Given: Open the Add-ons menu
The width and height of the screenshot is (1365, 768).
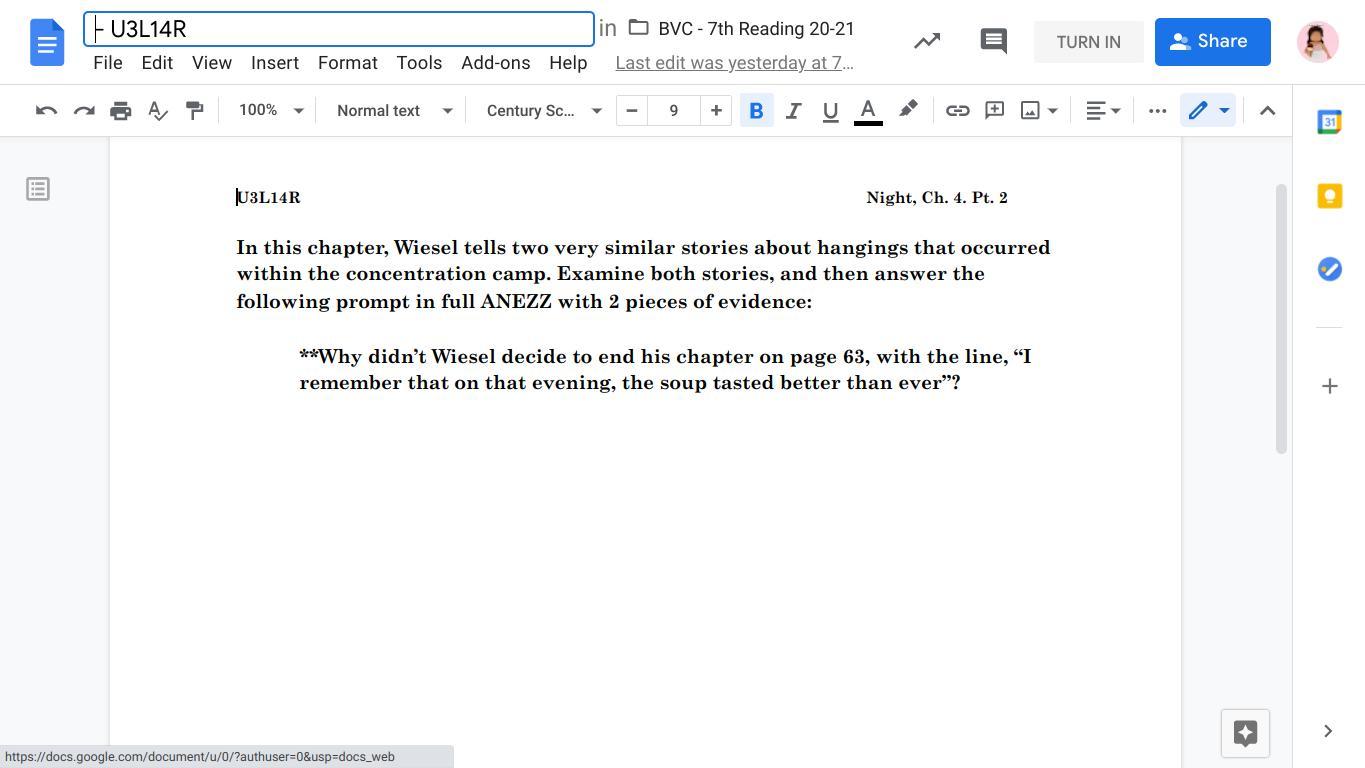Looking at the screenshot, I should coord(496,63).
